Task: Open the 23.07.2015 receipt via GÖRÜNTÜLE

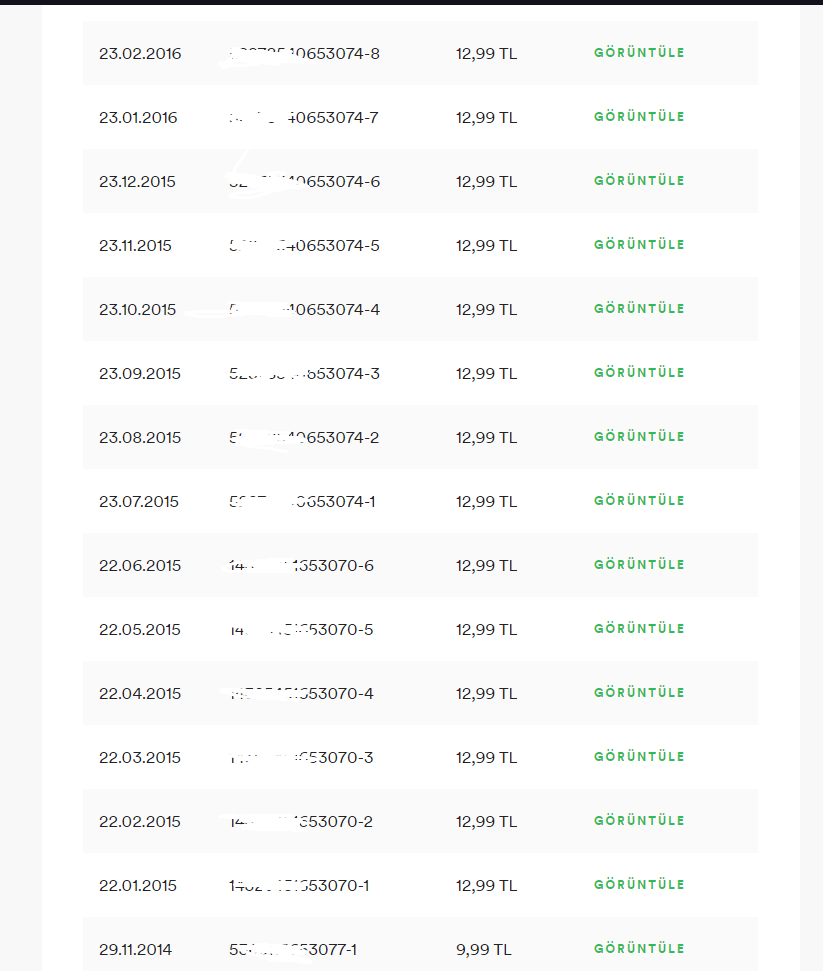Action: tap(639, 500)
